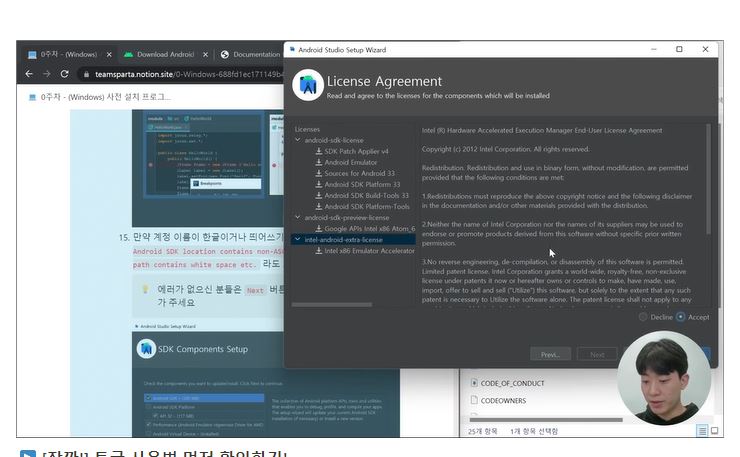Click download icon beside Android Emulator
Image resolution: width=740 pixels, height=457 pixels.
(319, 162)
